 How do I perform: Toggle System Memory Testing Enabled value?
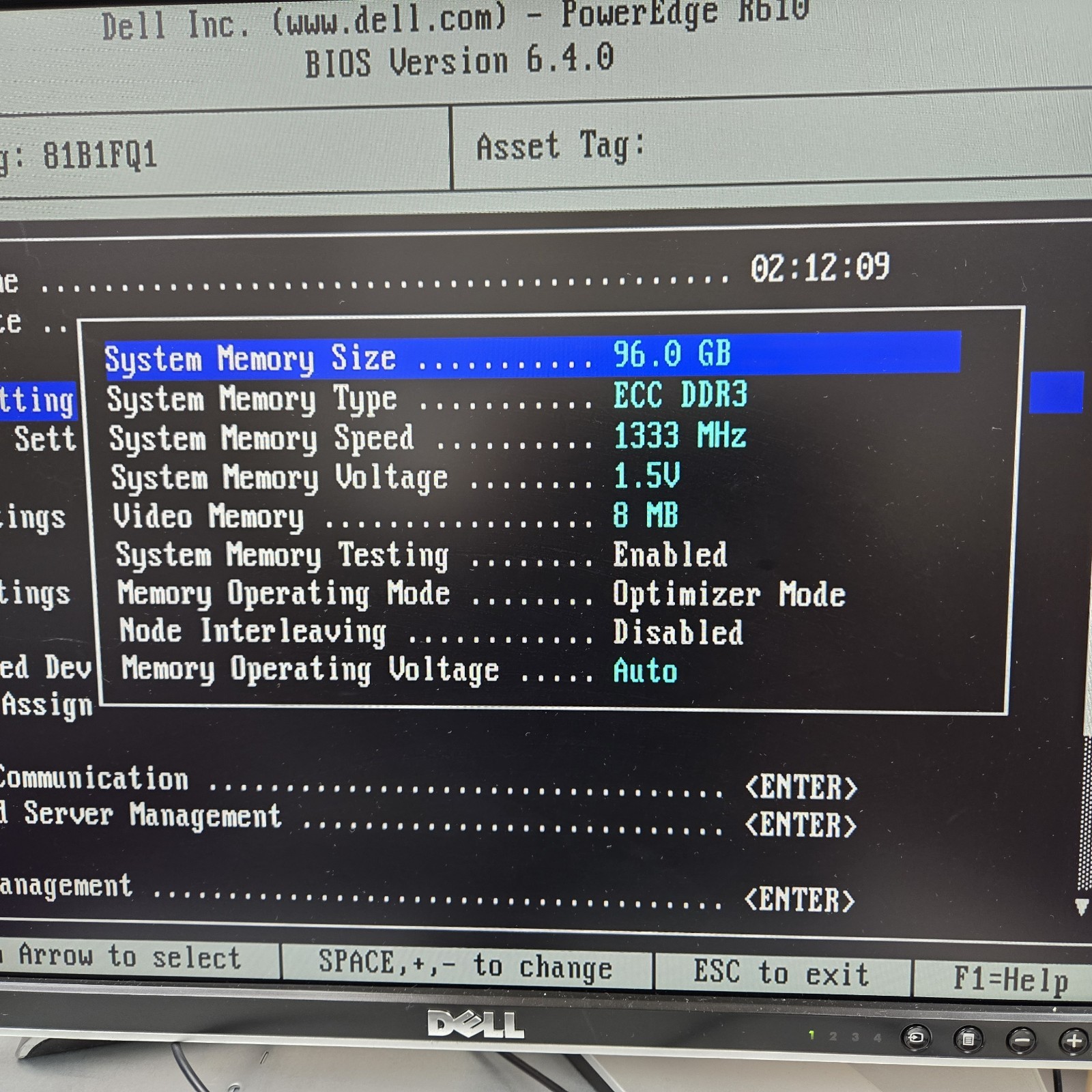tap(670, 554)
